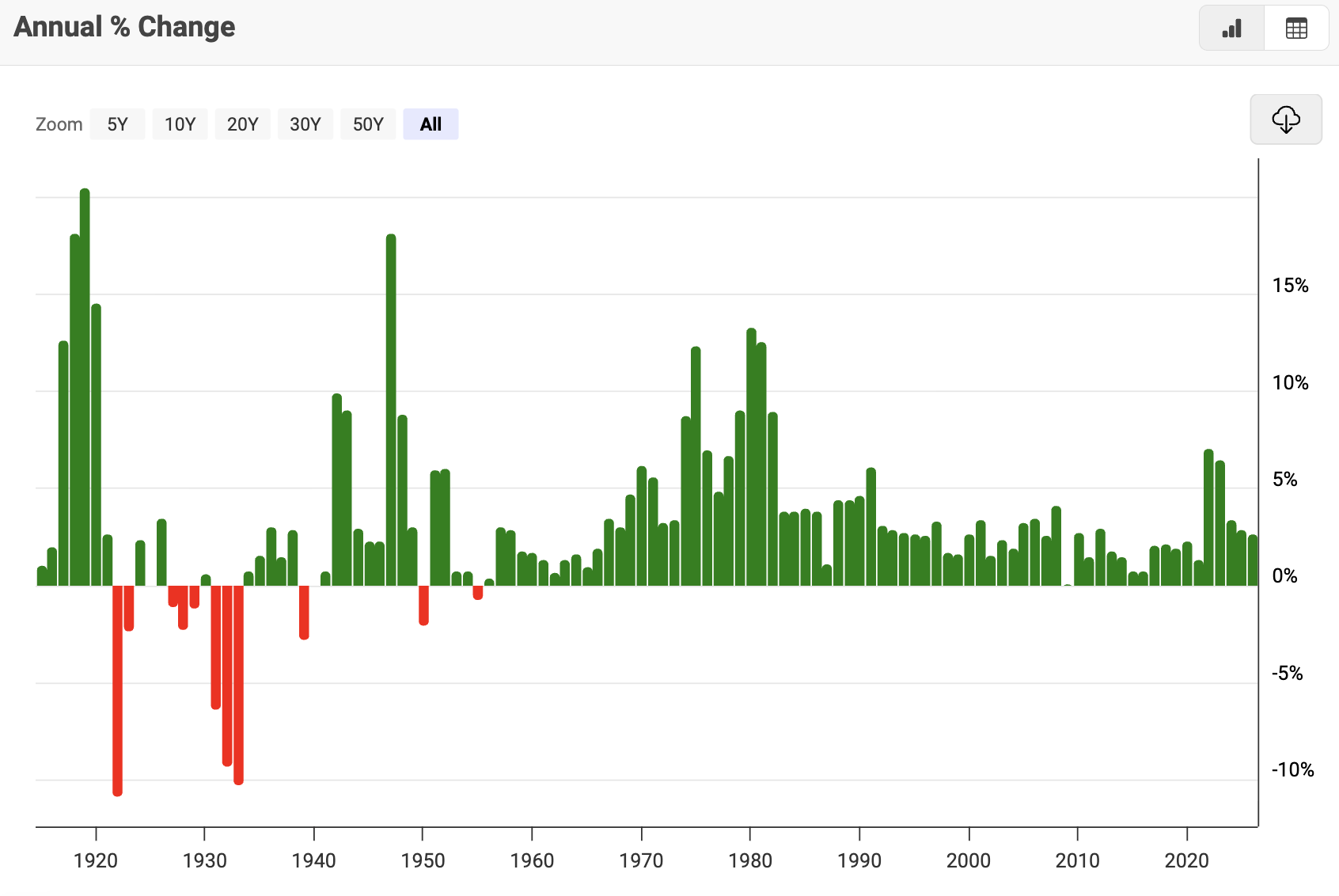Toggle the All zoom range

coord(431,123)
